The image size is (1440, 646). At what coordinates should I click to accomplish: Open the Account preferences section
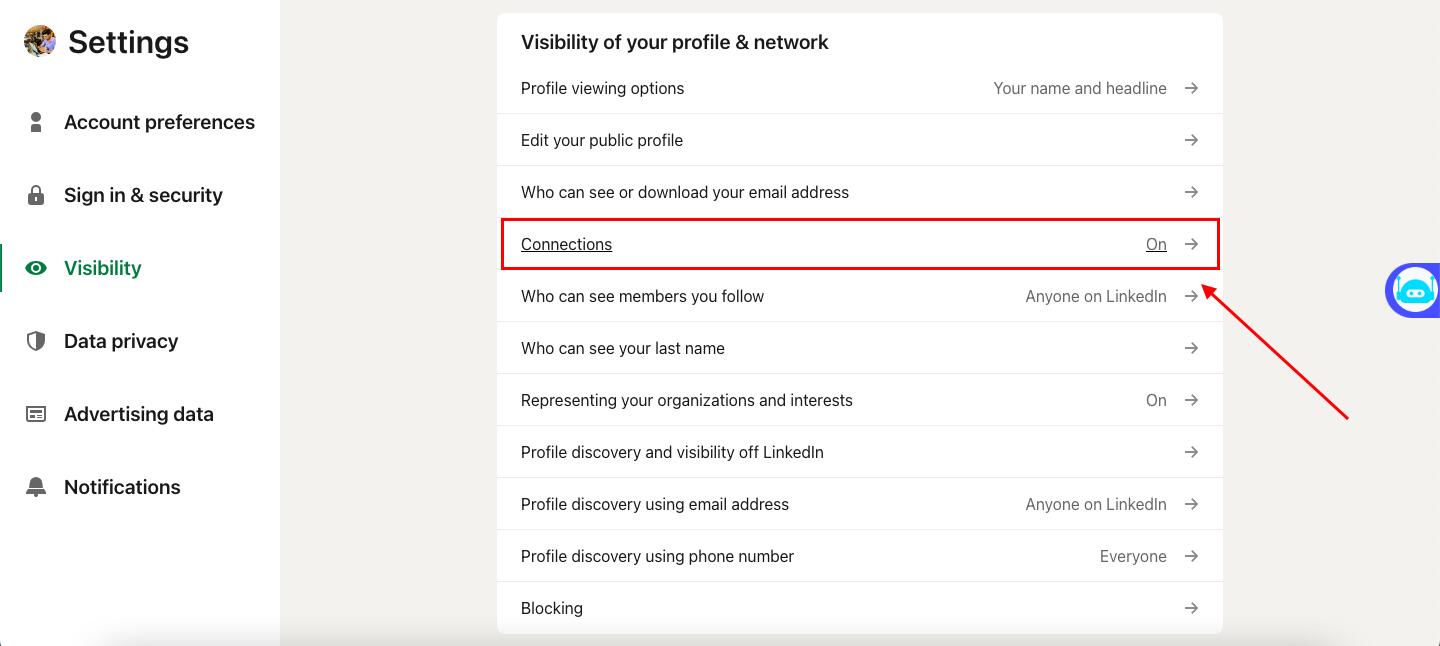point(158,121)
